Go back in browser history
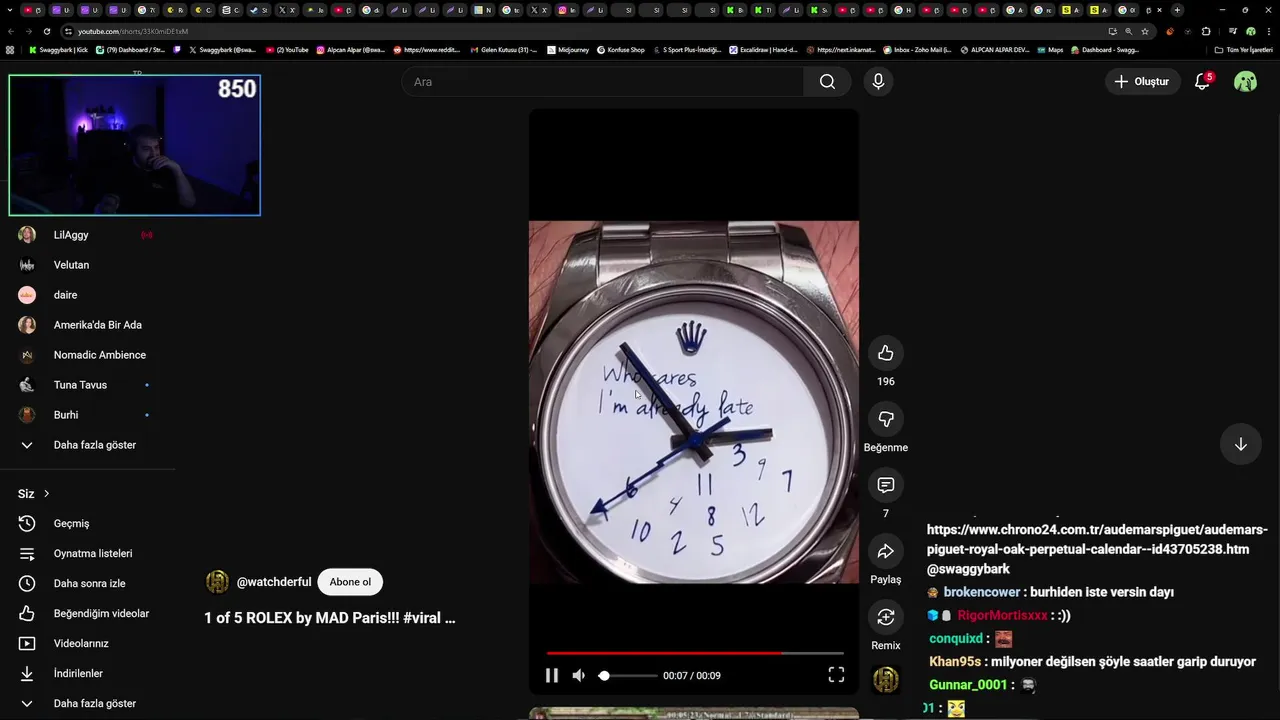Image resolution: width=1280 pixels, height=720 pixels. (10, 31)
